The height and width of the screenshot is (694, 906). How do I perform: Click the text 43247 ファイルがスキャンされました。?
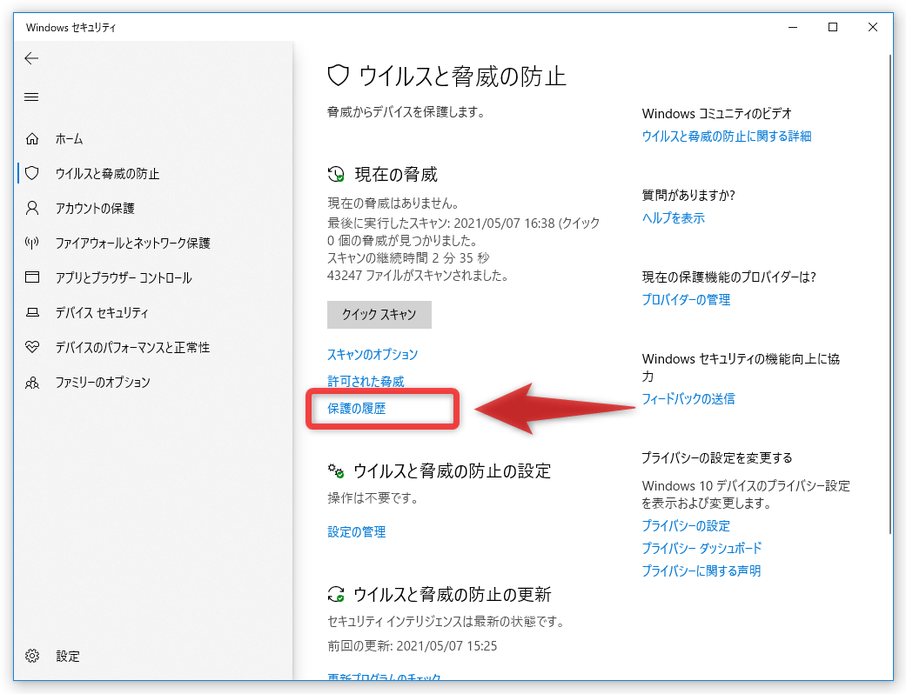(x=418, y=276)
